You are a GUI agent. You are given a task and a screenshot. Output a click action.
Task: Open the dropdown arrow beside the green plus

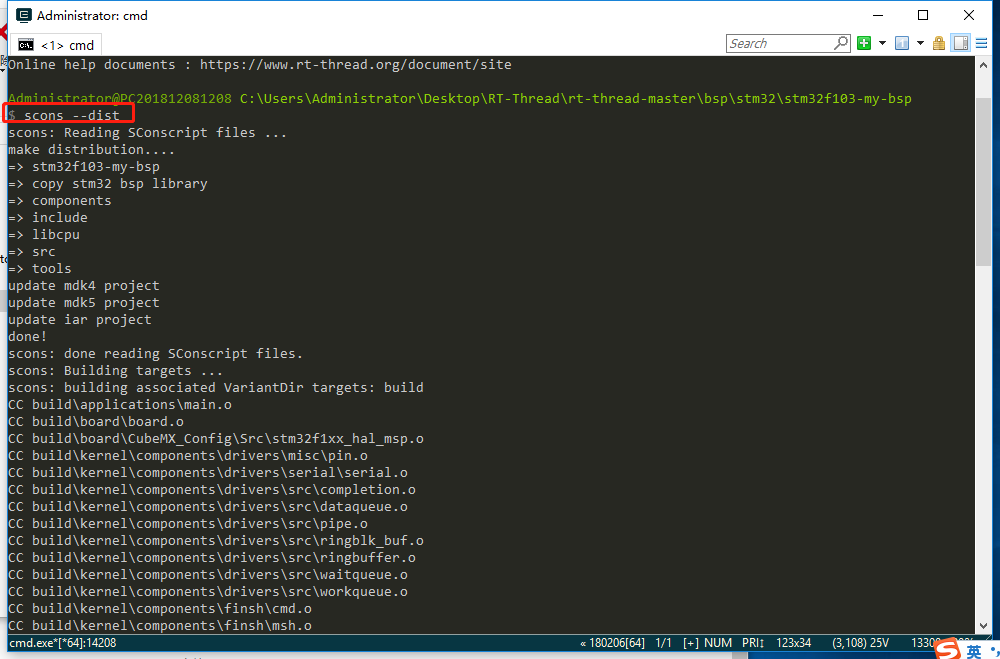882,43
